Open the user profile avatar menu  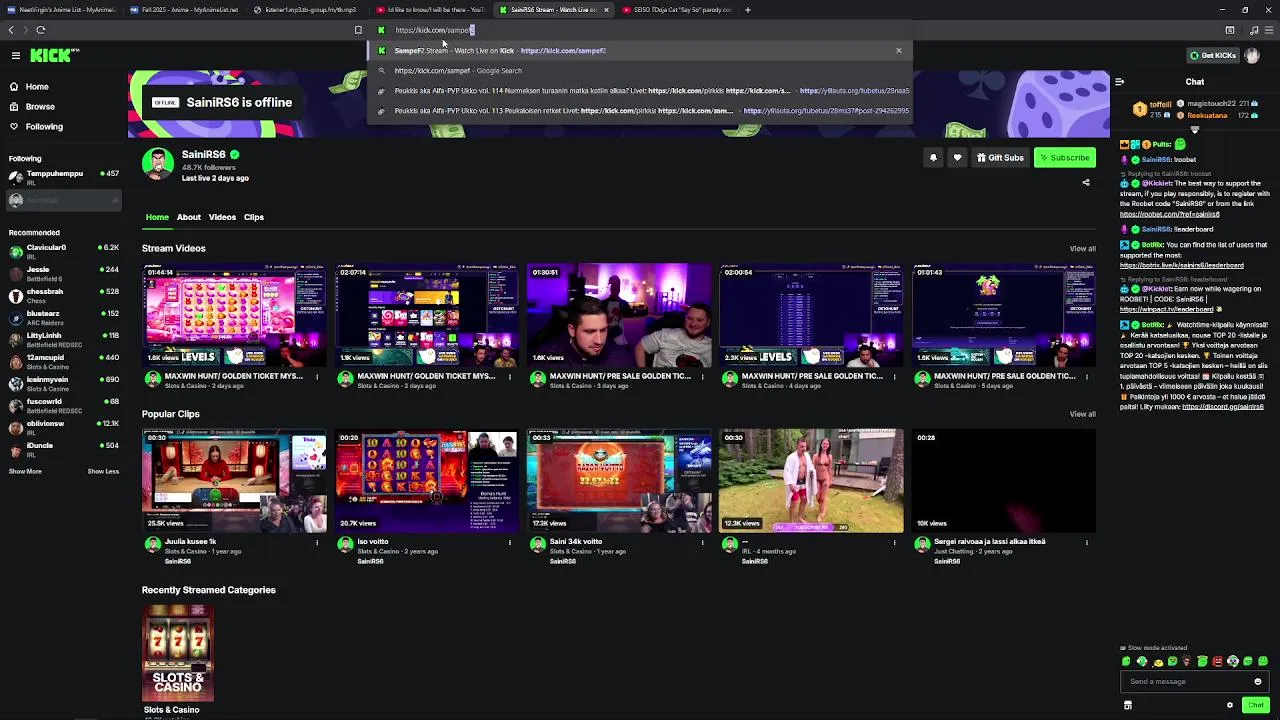tap(1252, 56)
